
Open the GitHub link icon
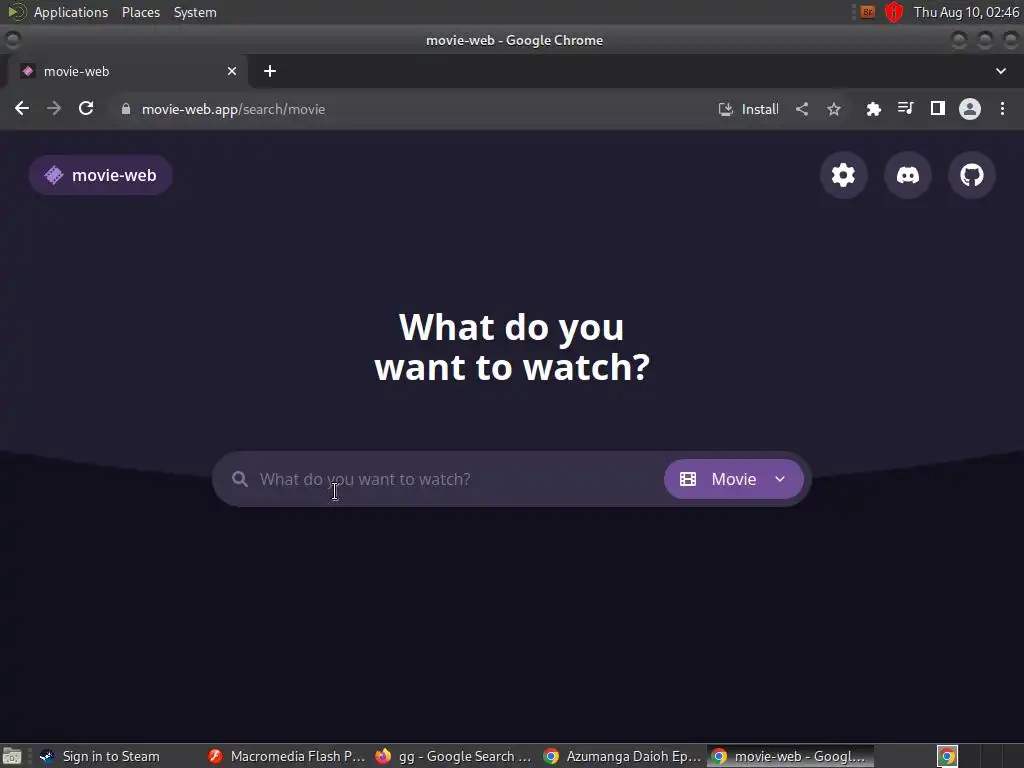(x=971, y=175)
